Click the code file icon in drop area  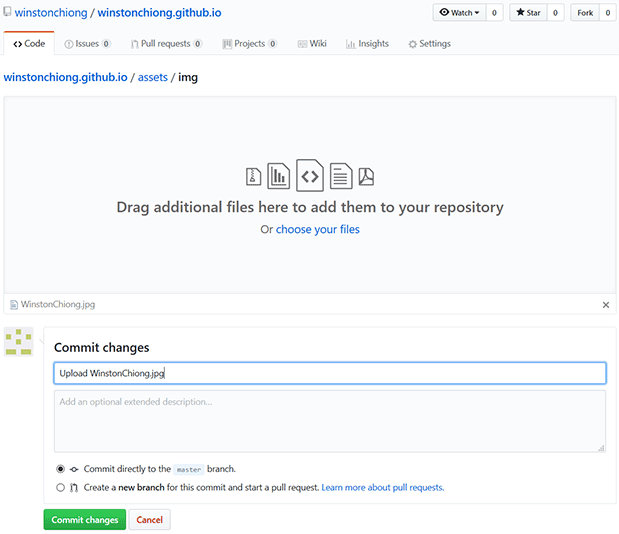[x=310, y=175]
